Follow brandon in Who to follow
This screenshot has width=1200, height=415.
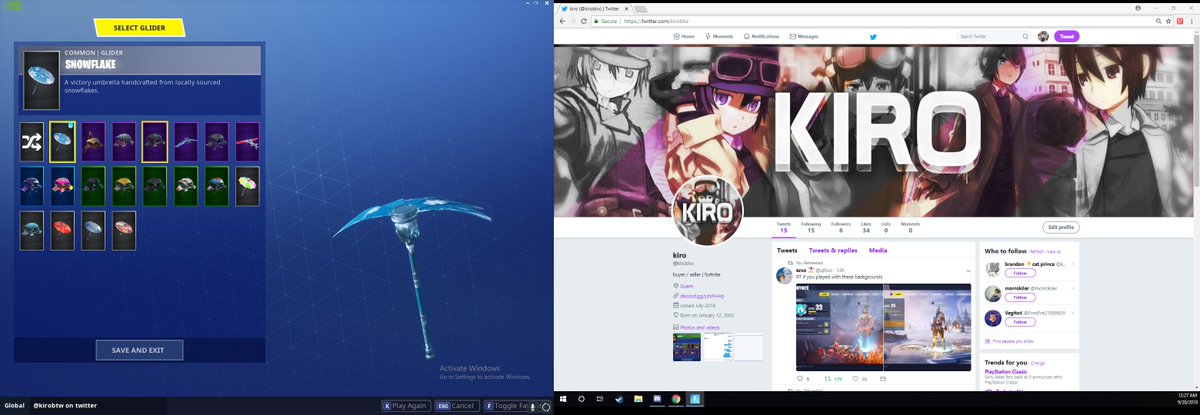tap(1020, 271)
